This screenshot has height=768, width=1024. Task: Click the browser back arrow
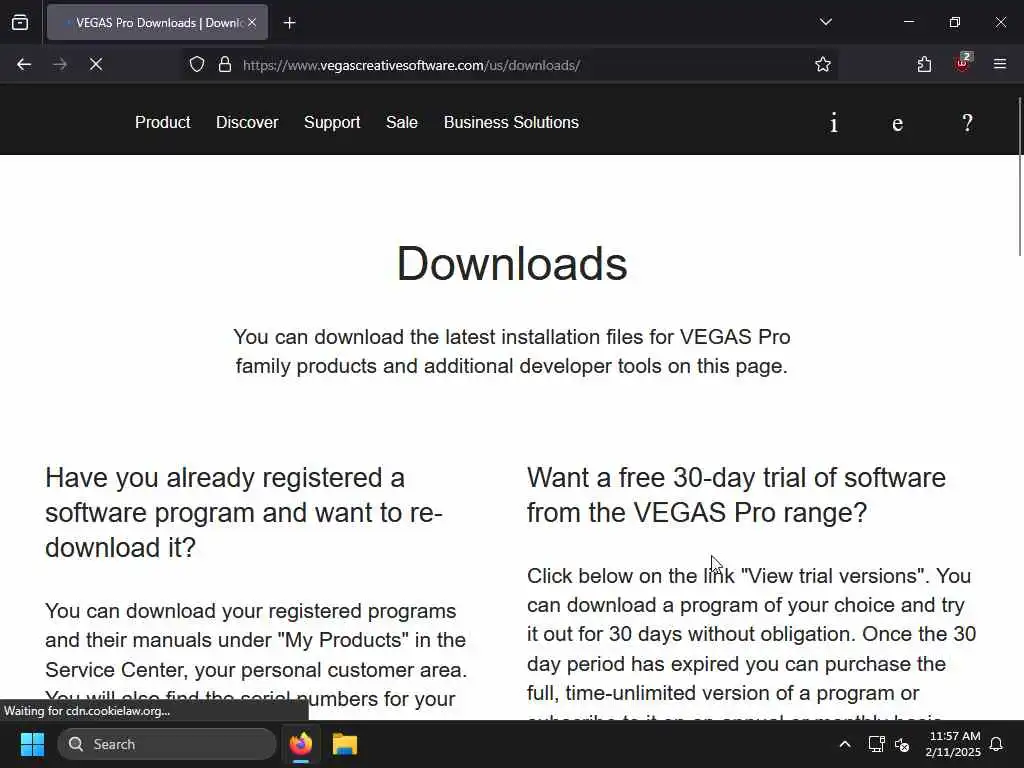[x=24, y=65]
